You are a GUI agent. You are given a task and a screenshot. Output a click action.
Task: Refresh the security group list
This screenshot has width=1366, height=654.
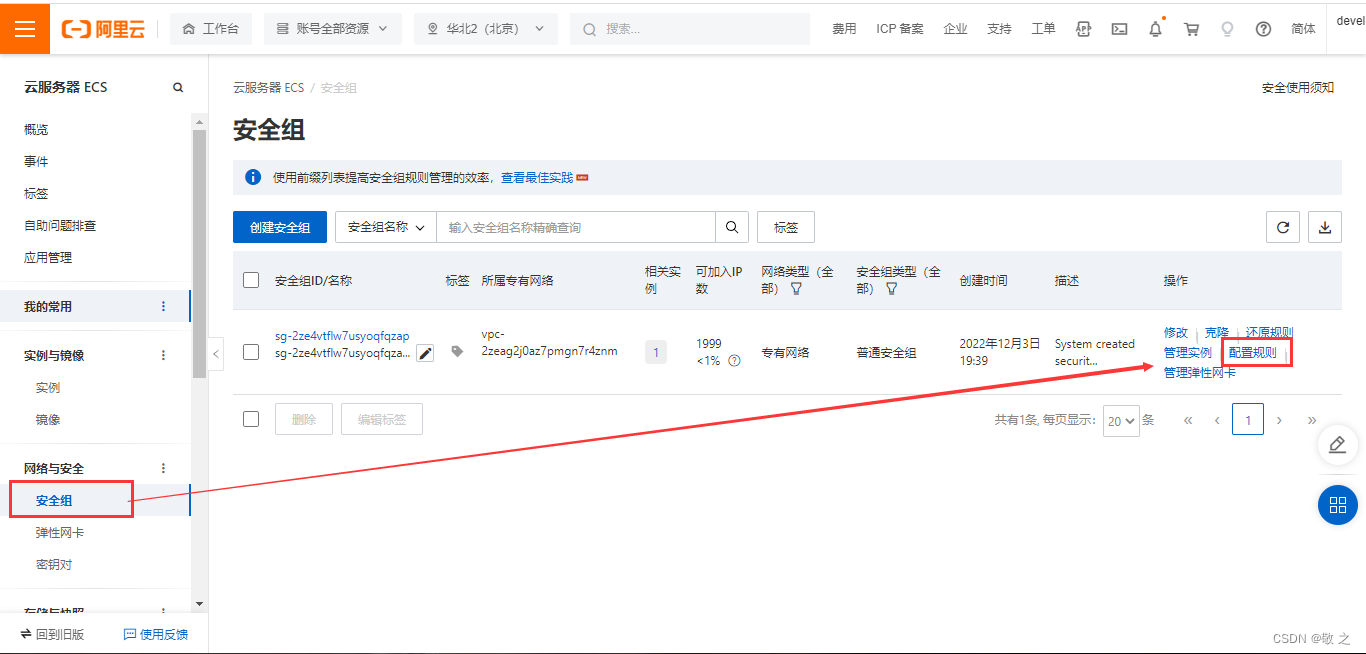pyautogui.click(x=1283, y=227)
